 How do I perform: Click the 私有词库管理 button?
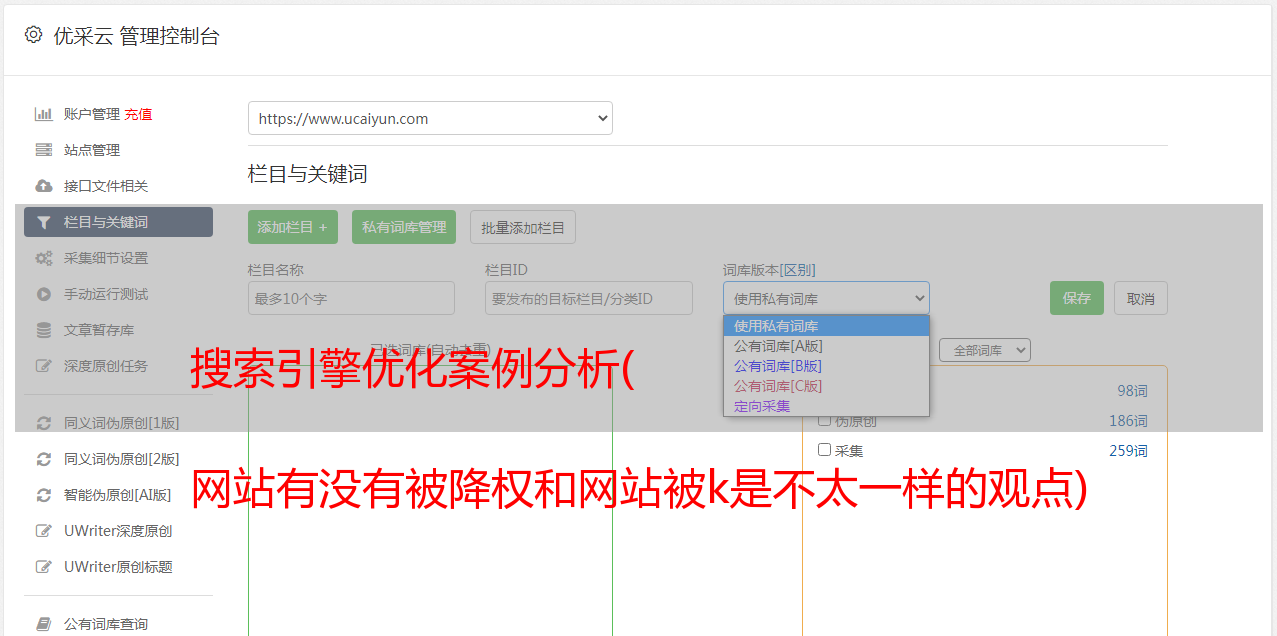click(x=404, y=227)
